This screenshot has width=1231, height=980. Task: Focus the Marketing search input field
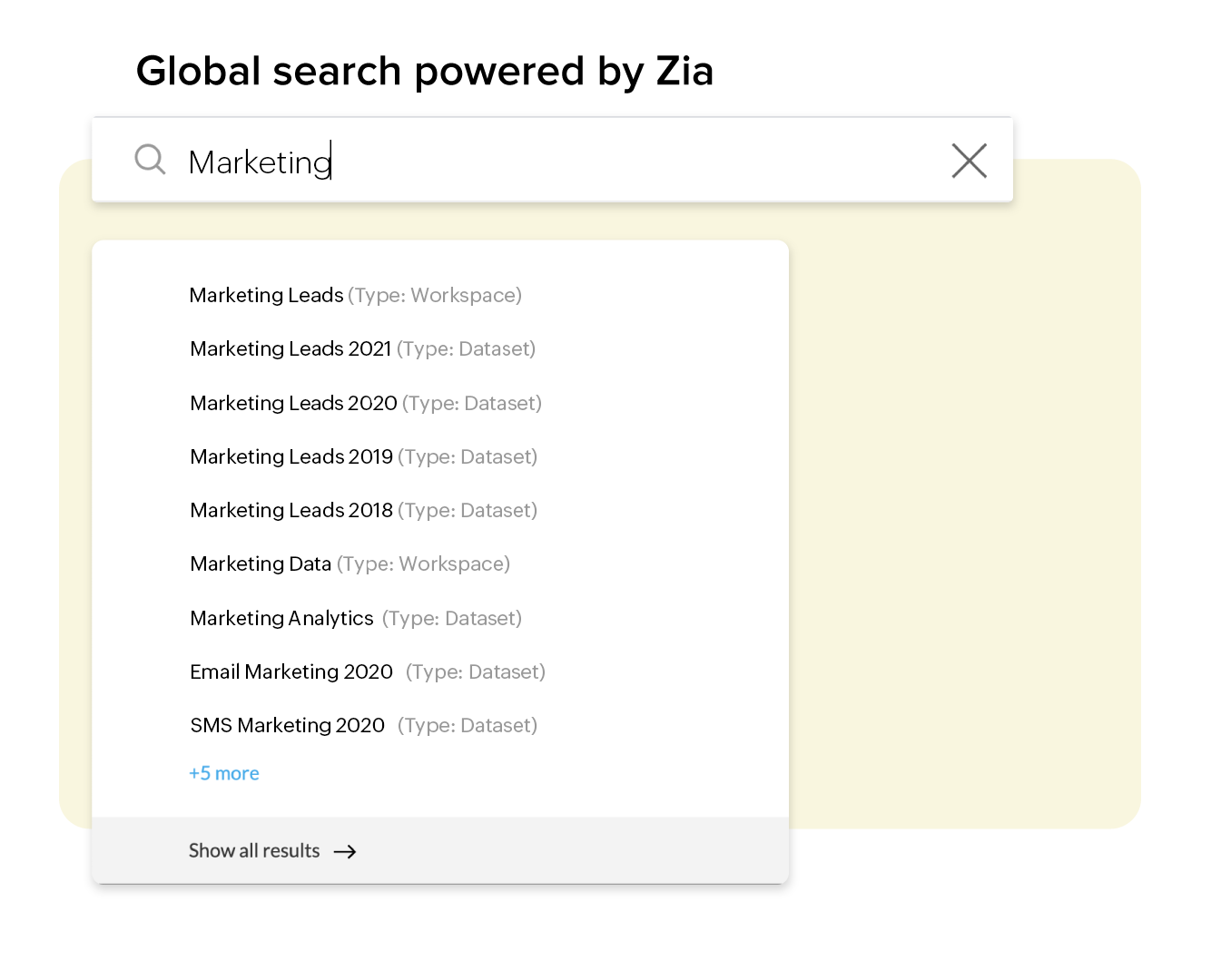pyautogui.click(x=545, y=162)
